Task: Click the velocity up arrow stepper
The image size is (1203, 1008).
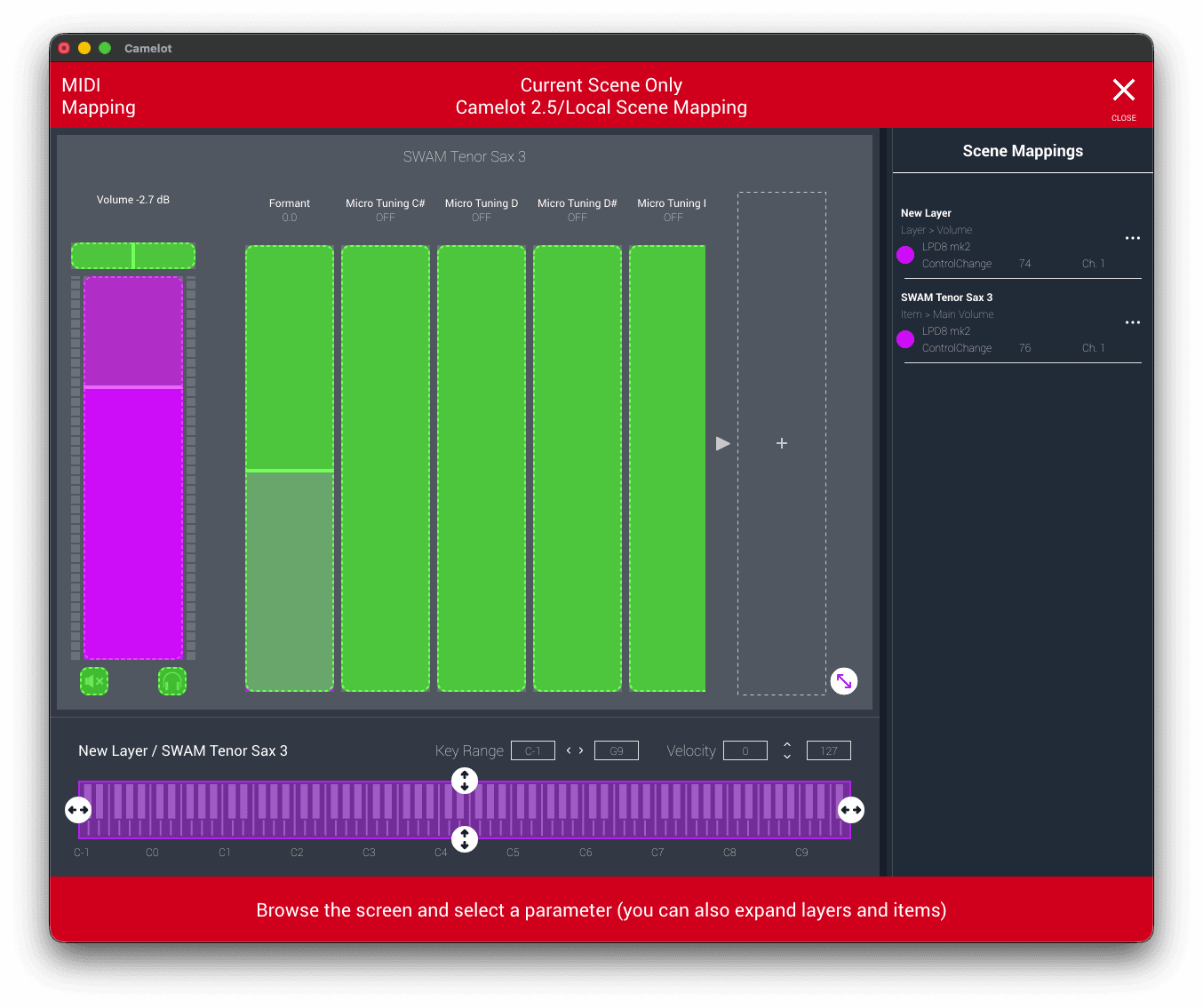Action: pos(787,744)
